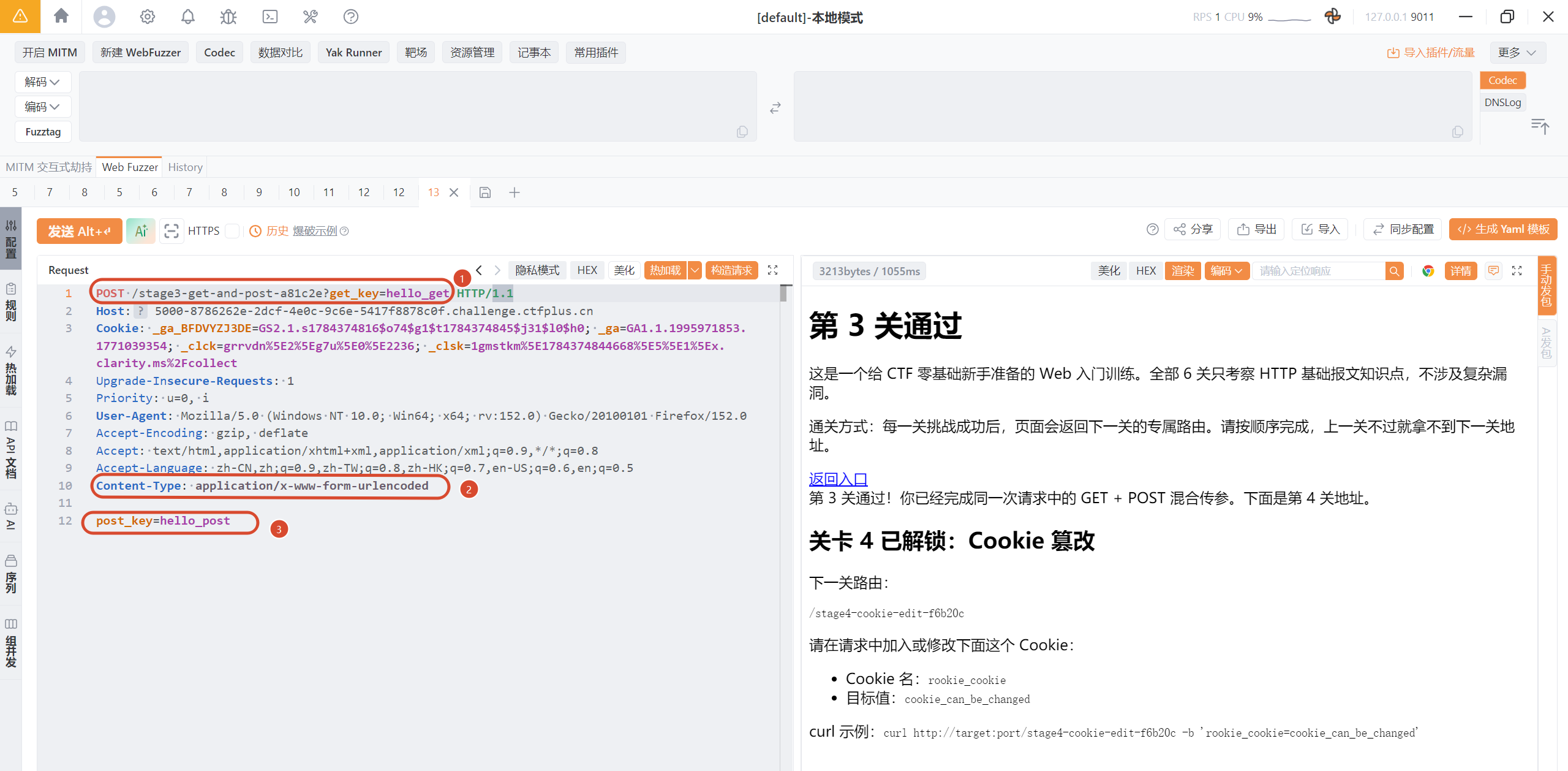Enable the HTTPS checkbox
This screenshot has width=1568, height=771.
point(232,231)
